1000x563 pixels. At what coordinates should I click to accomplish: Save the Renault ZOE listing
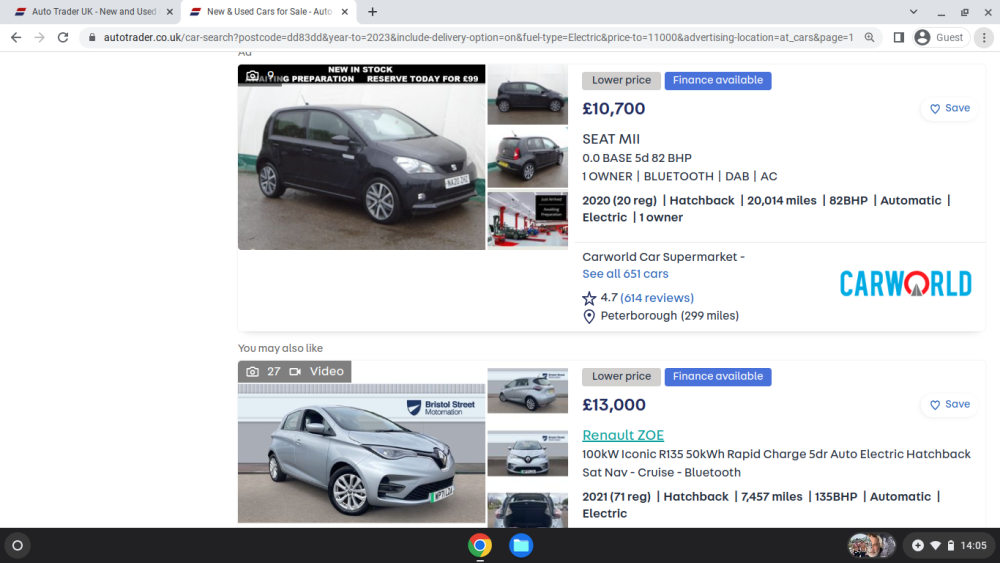point(950,404)
